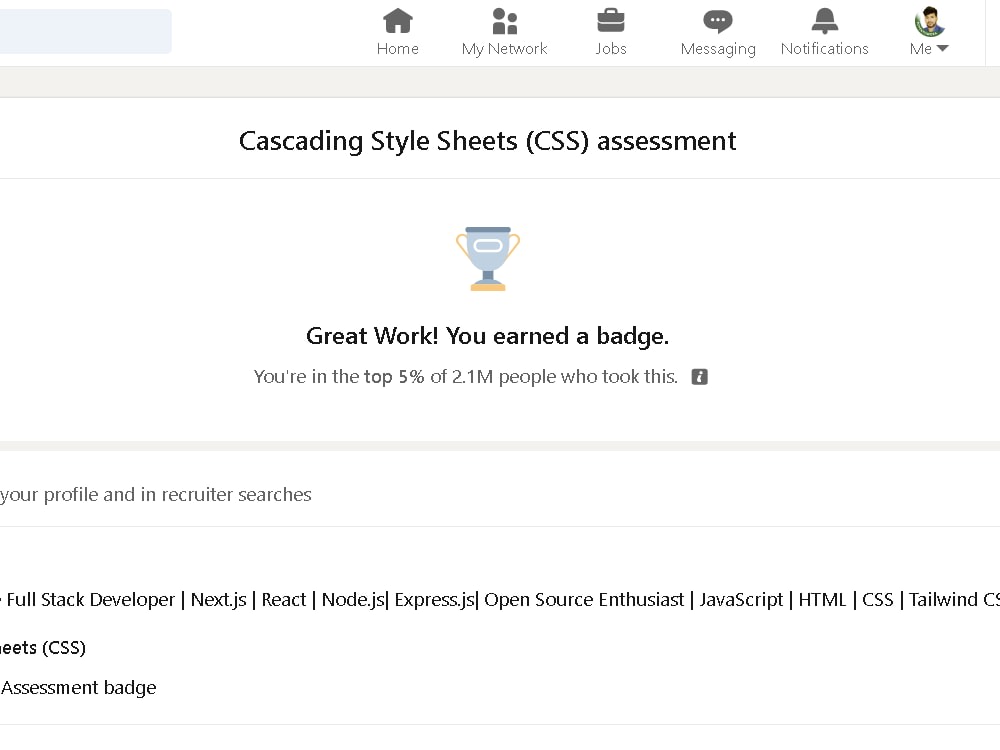
Task: View the earned CSS assessment badge graphic
Action: (487, 258)
